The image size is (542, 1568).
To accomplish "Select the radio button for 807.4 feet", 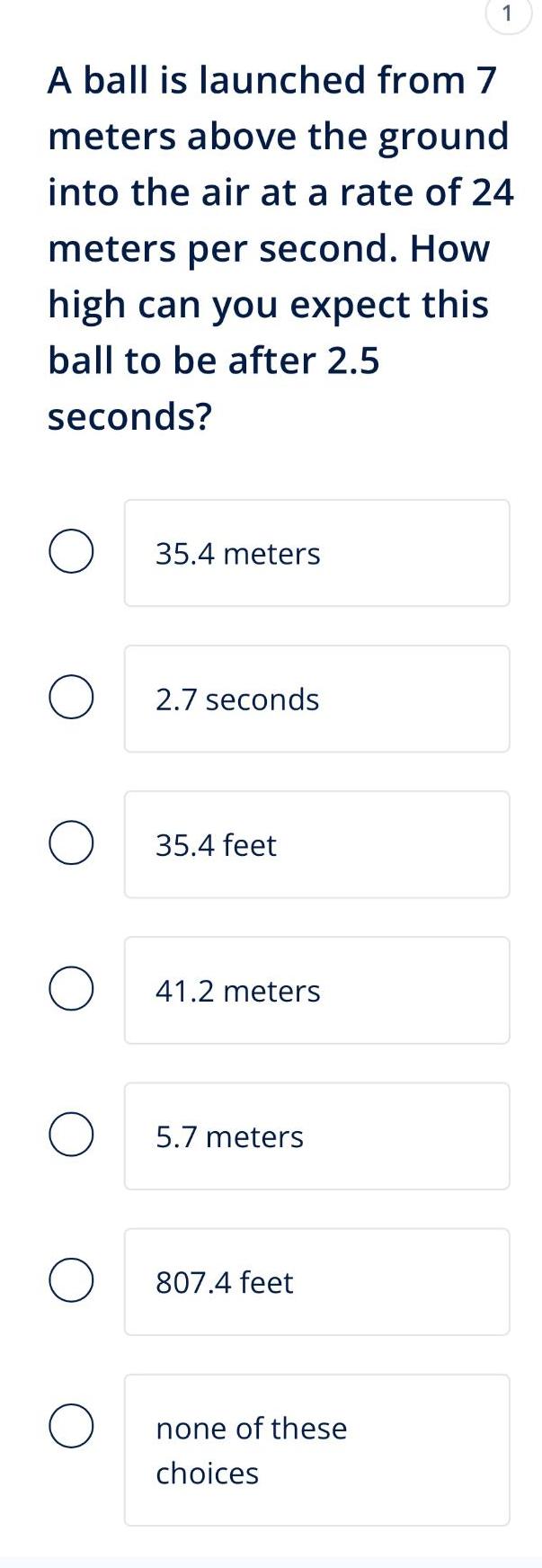I will point(71,1282).
